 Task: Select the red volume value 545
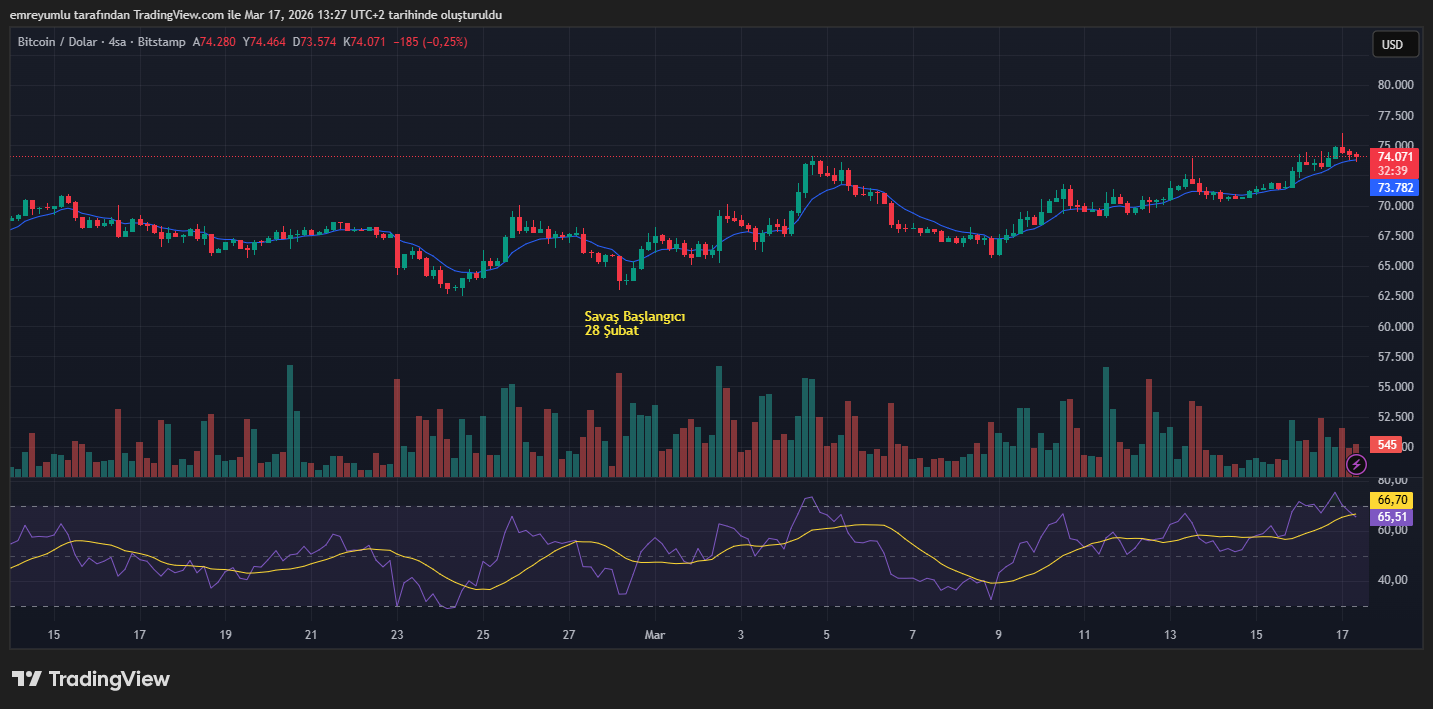[1385, 445]
